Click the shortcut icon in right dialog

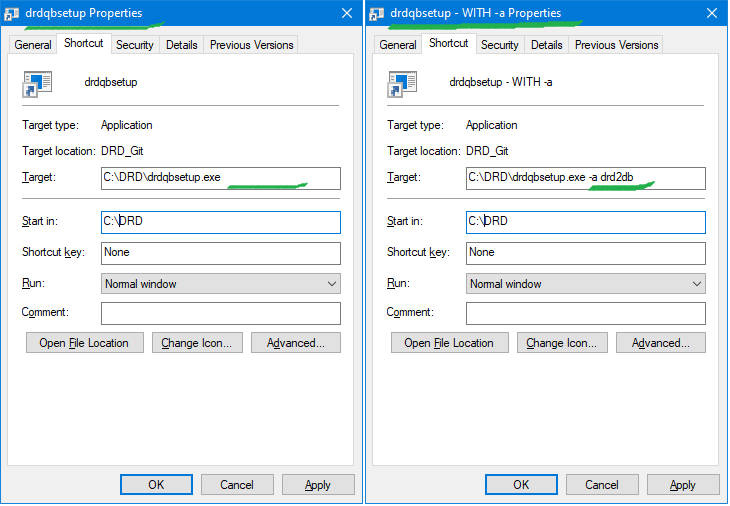pos(403,83)
